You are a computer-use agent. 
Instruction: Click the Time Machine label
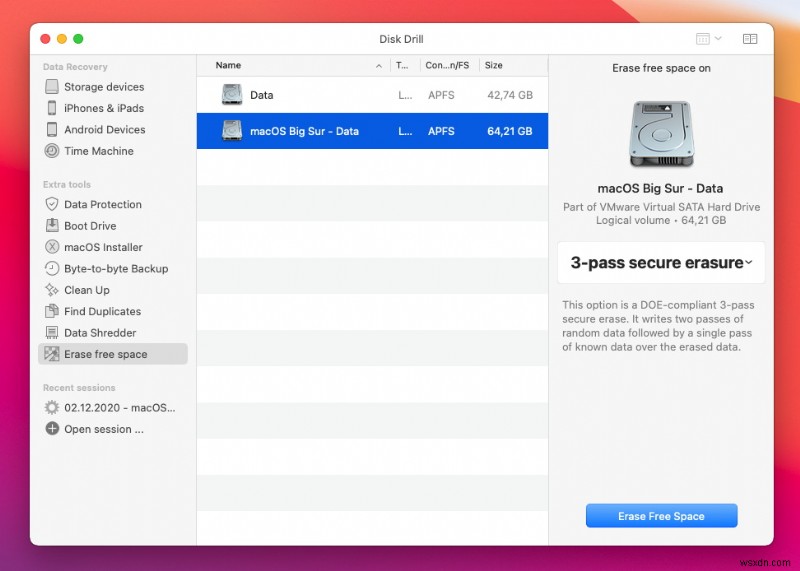click(x=99, y=151)
